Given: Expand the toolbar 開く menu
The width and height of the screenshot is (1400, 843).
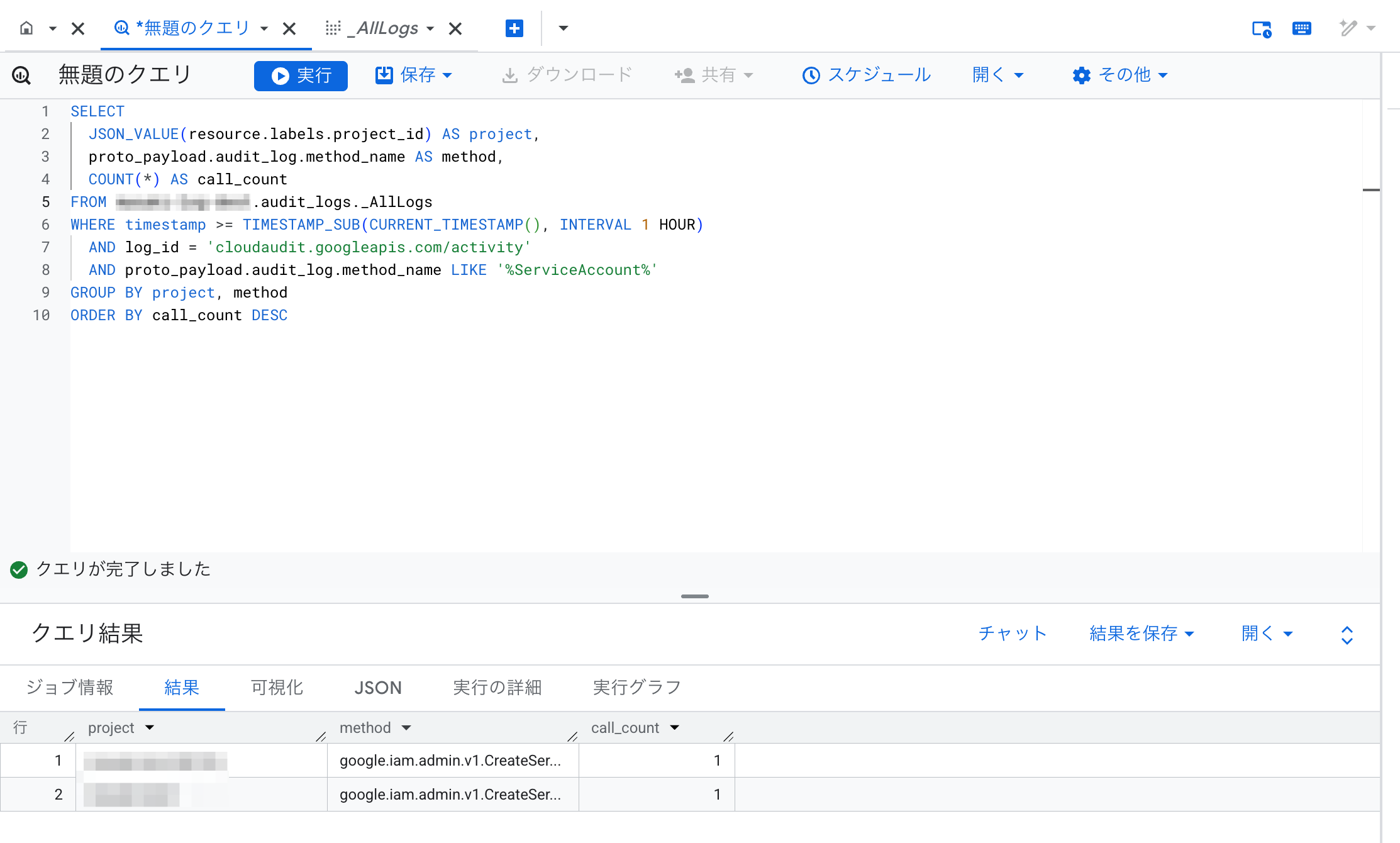Looking at the screenshot, I should coord(998,75).
